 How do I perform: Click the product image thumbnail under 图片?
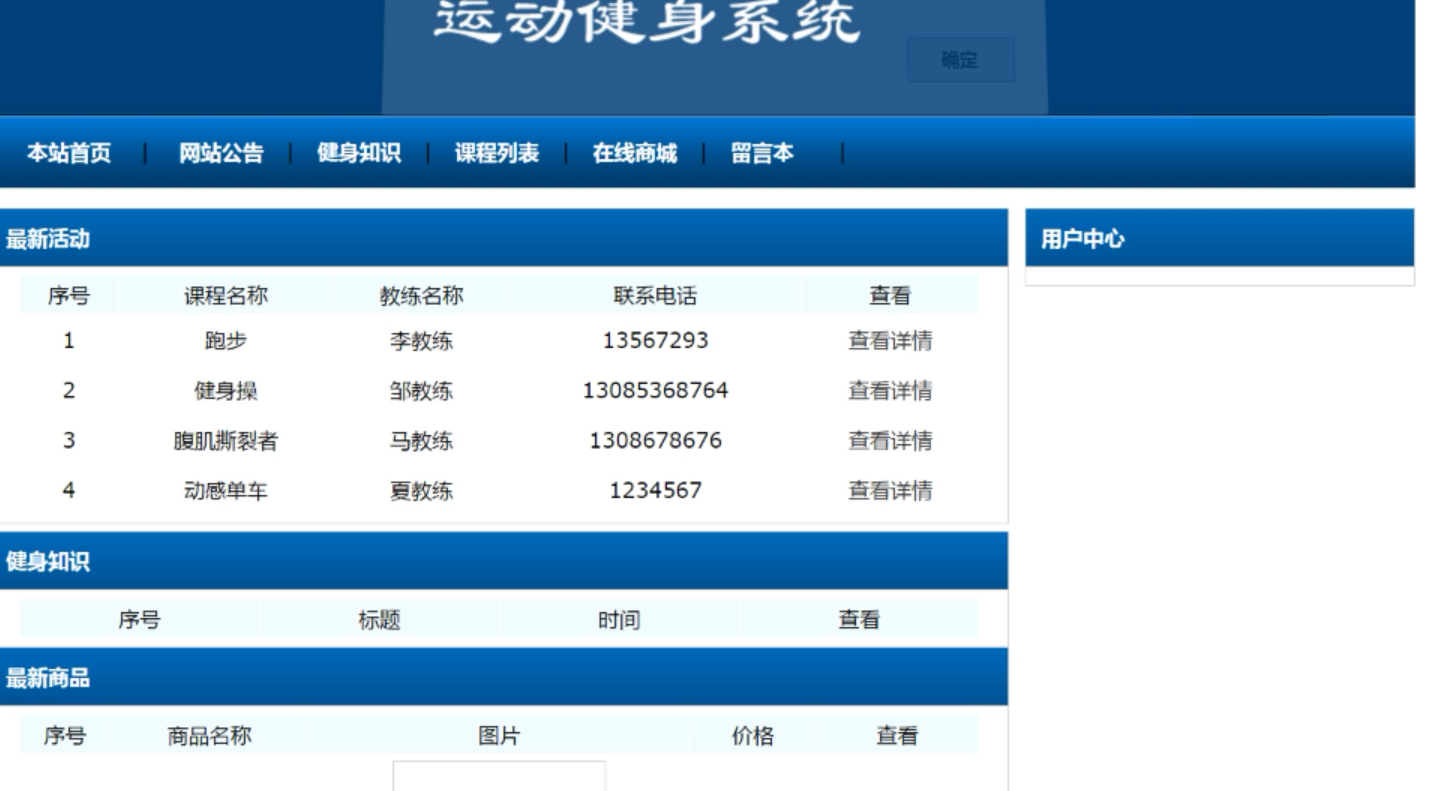pos(499,776)
